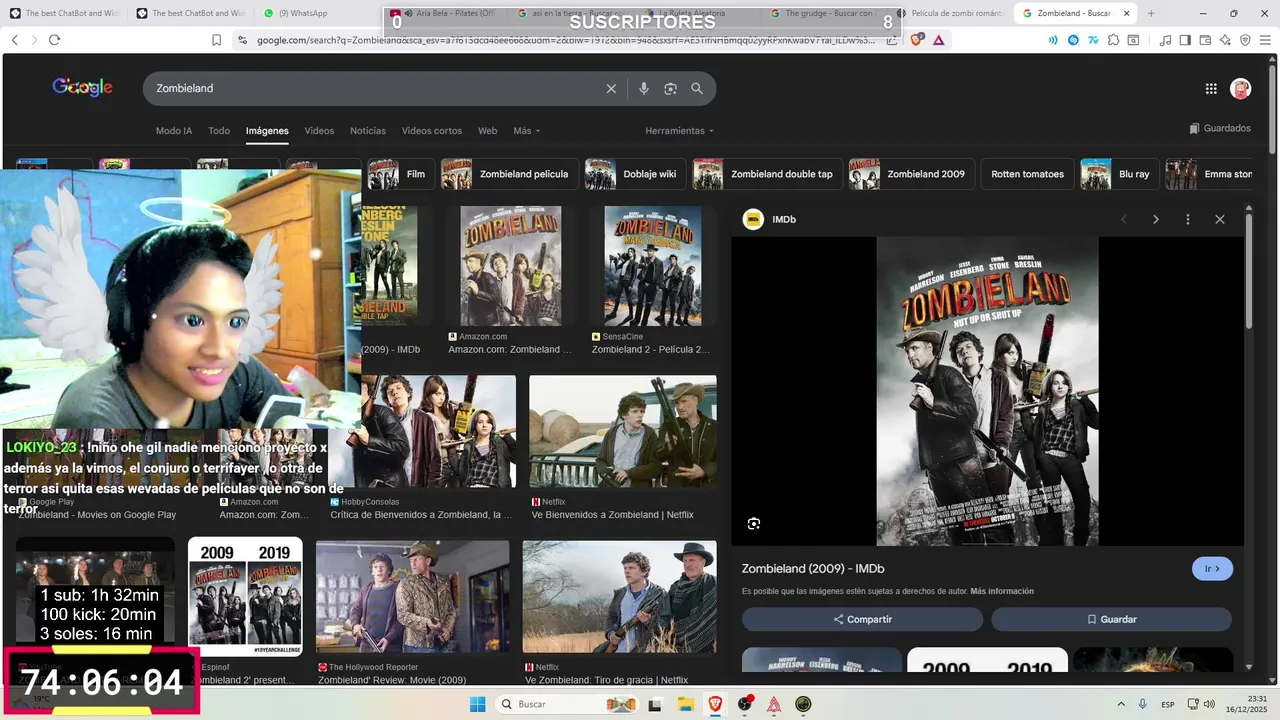Screen dimensions: 1280x720
Task: Click the Brave browser taskbar icon
Action: 715,704
